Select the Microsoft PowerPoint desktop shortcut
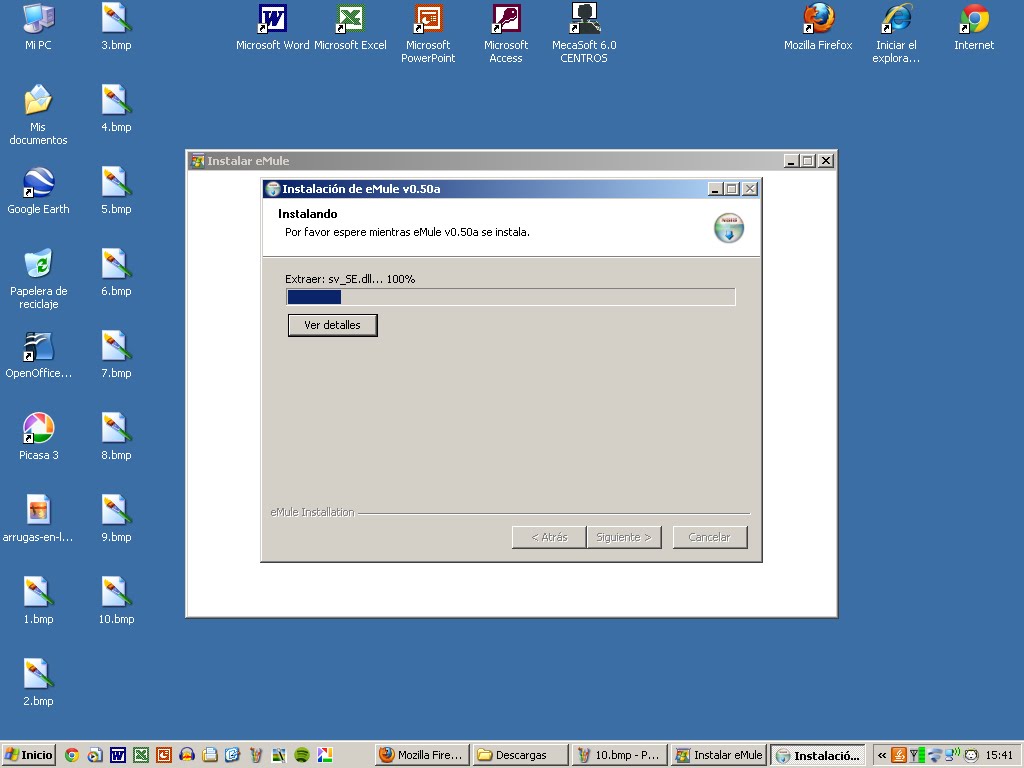 point(428,33)
